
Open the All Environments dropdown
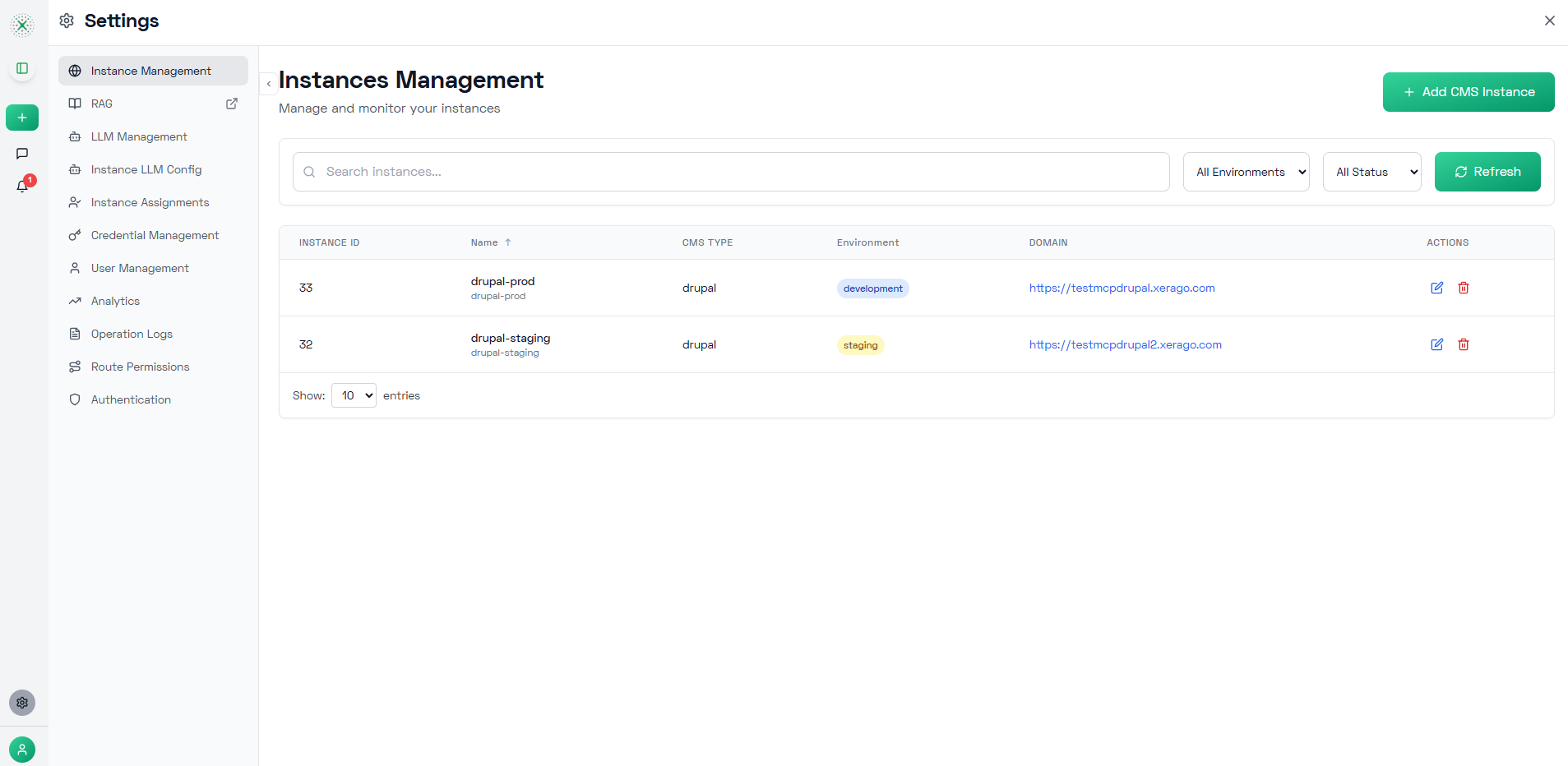[1246, 172]
